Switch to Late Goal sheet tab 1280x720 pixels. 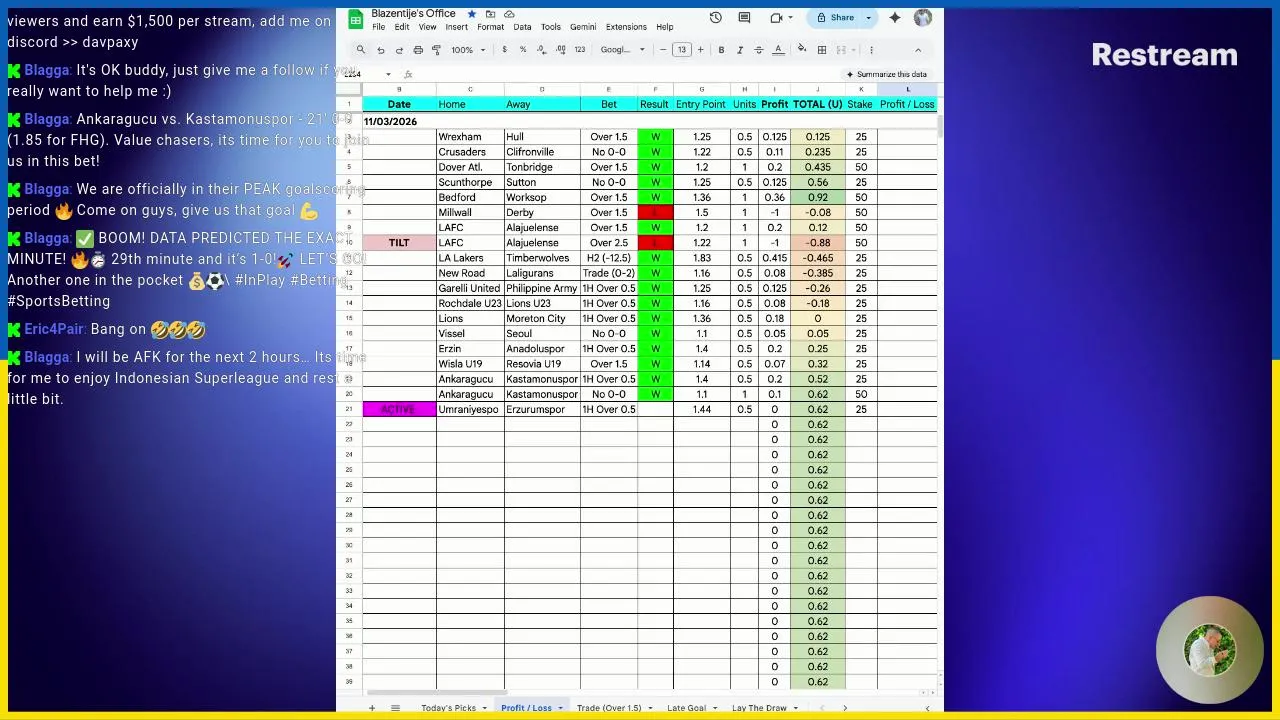point(686,708)
